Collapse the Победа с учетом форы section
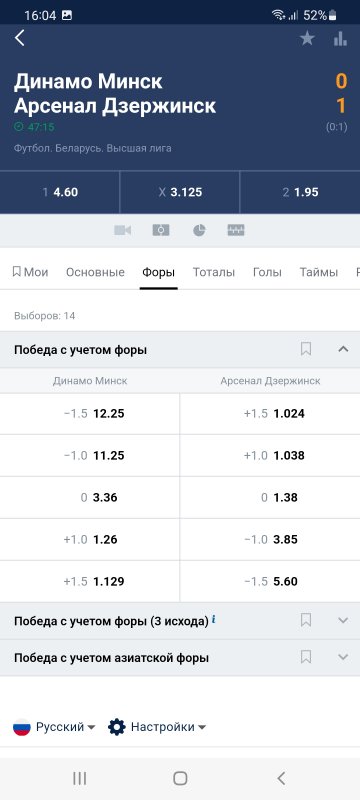Viewport: 360px width, 800px height. (x=343, y=349)
